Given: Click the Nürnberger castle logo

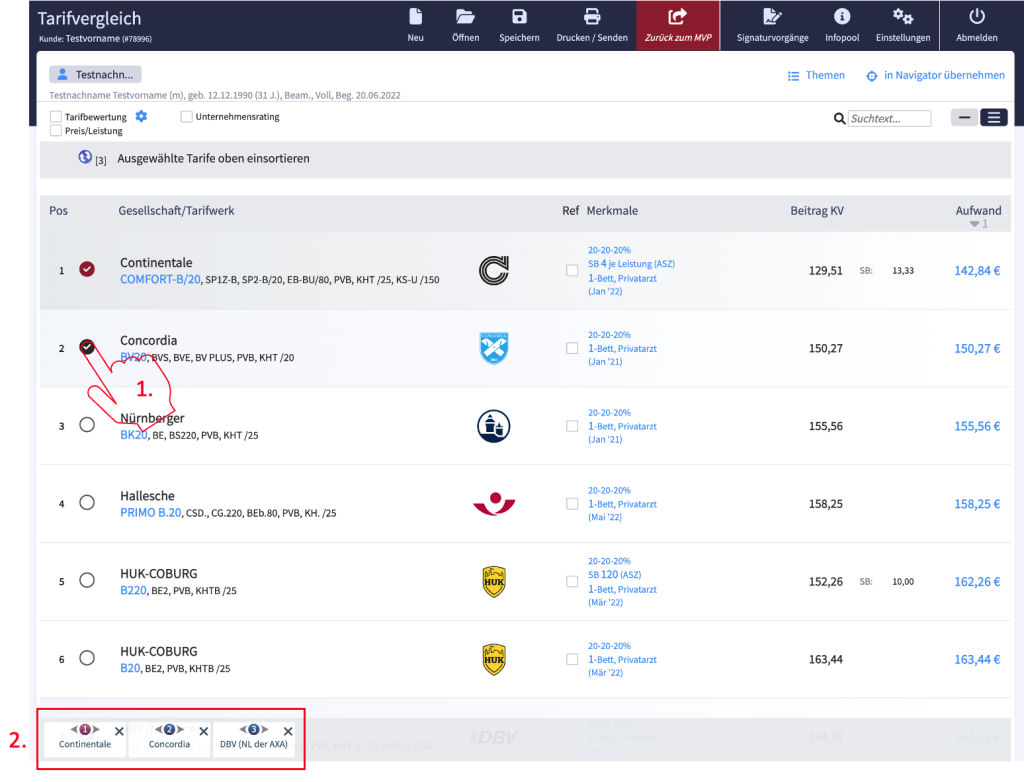Looking at the screenshot, I should click(494, 426).
